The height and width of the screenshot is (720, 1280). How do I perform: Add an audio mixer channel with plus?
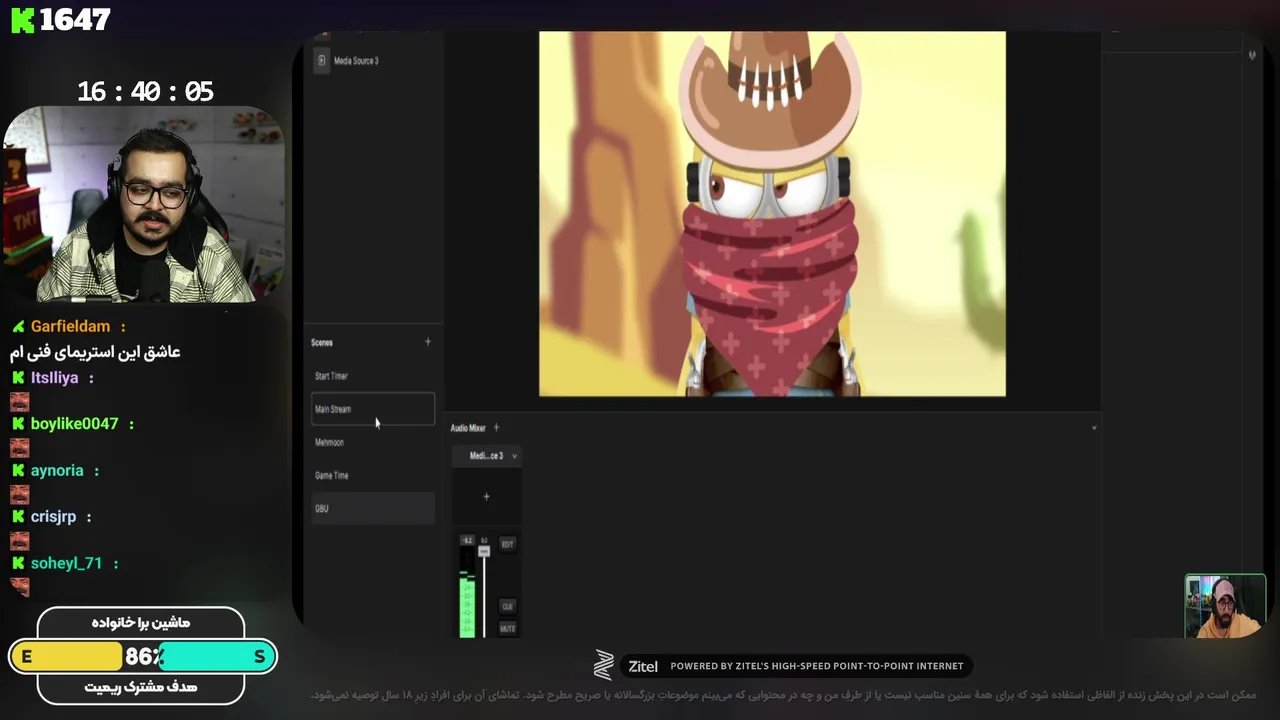[x=496, y=428]
